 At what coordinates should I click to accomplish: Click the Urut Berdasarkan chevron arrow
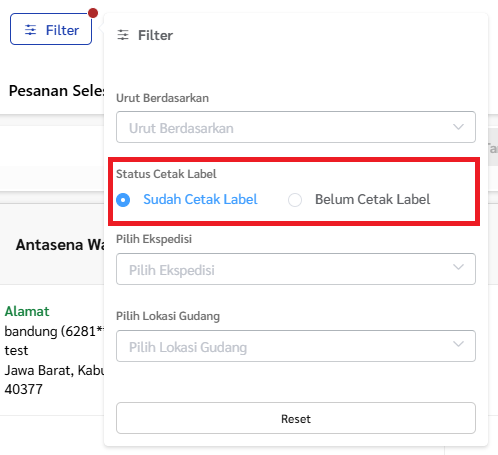458,127
